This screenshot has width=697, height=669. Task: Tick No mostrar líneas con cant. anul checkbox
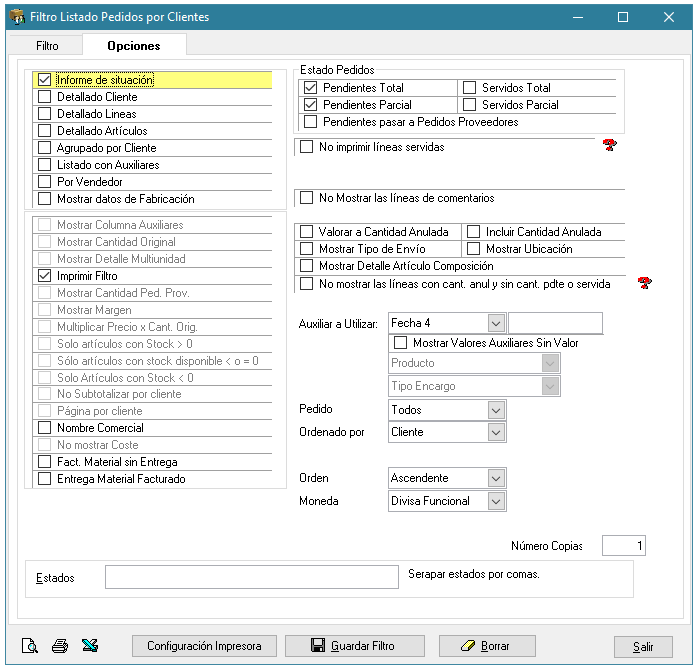point(306,284)
